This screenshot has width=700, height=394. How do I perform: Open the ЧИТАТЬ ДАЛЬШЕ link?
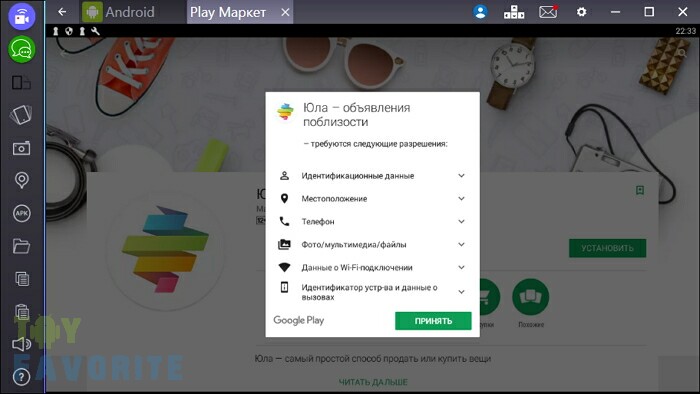pos(373,382)
